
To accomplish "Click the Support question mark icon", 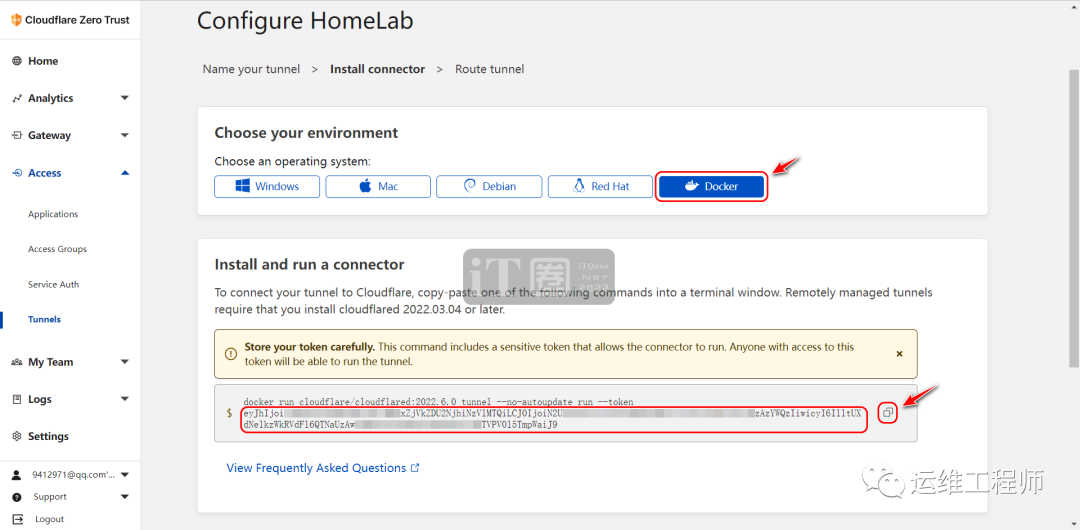I will click(x=17, y=497).
